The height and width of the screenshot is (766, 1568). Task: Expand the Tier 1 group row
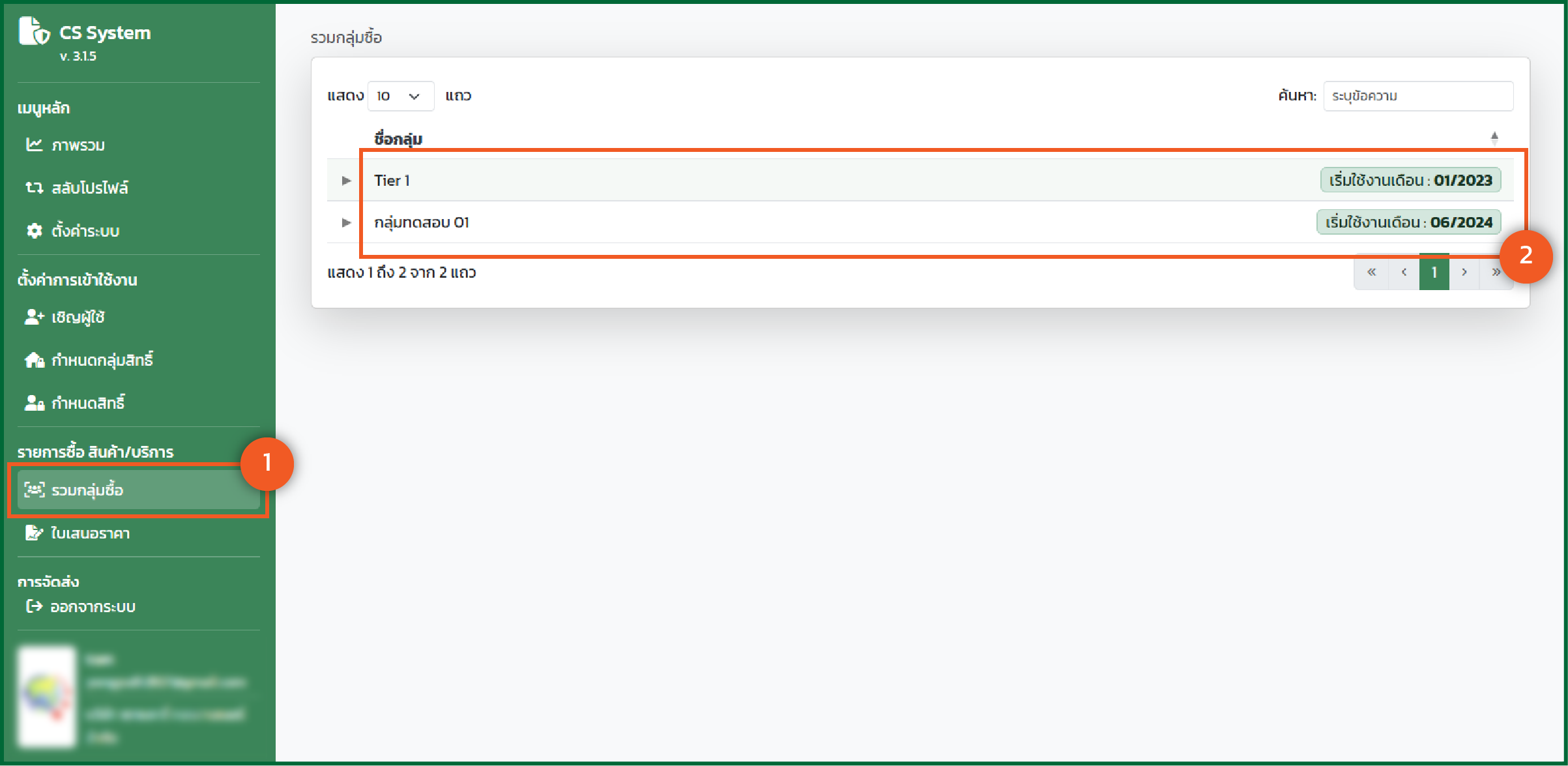(346, 181)
